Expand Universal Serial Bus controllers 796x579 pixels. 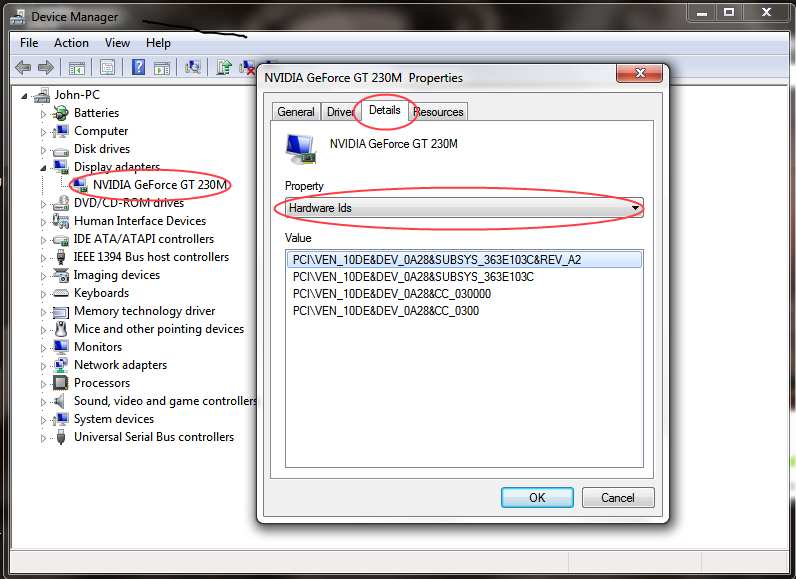(43, 438)
